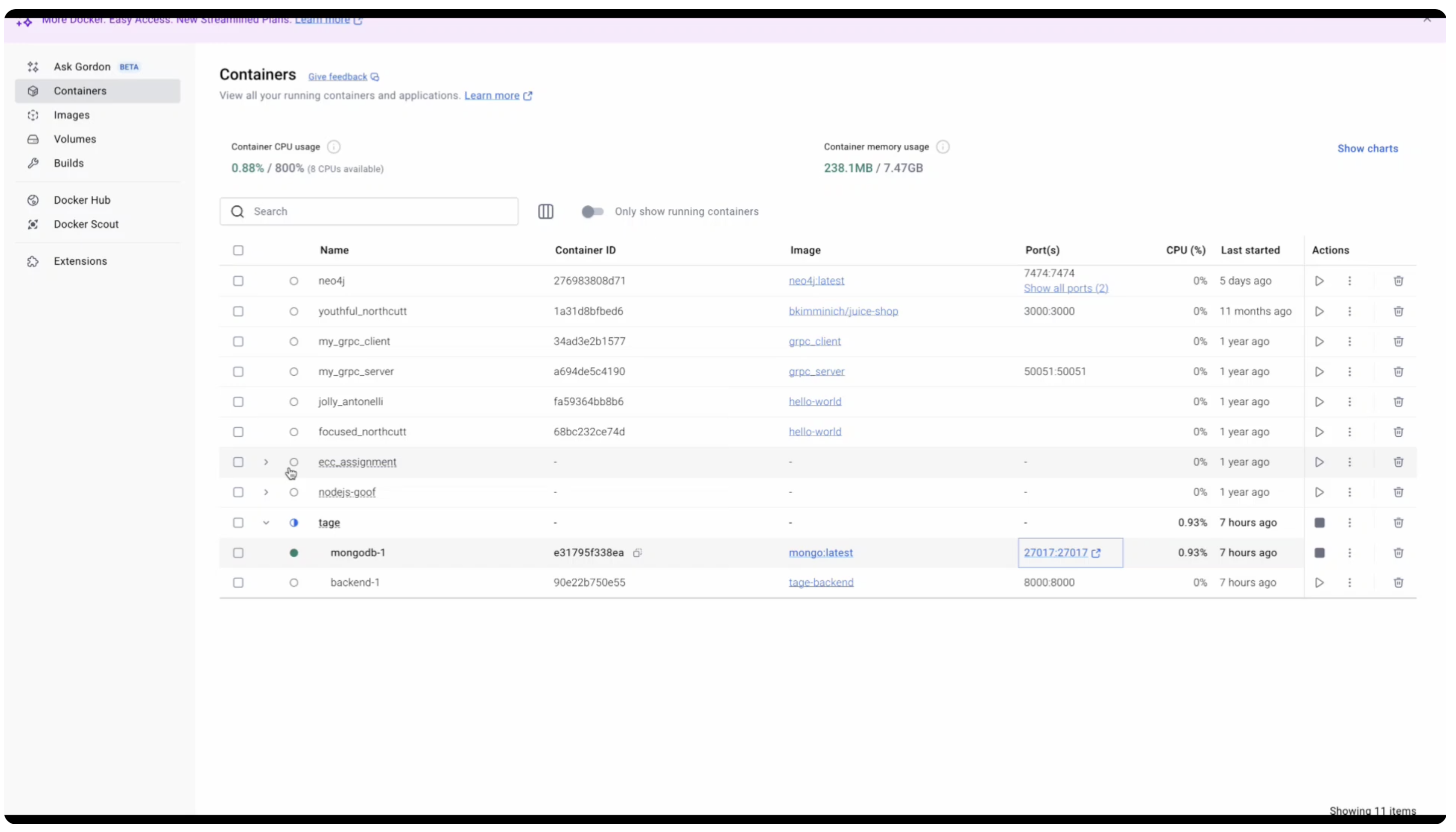This screenshot has width=1456, height=832.
Task: Toggle Only show running containers switch
Action: (592, 211)
